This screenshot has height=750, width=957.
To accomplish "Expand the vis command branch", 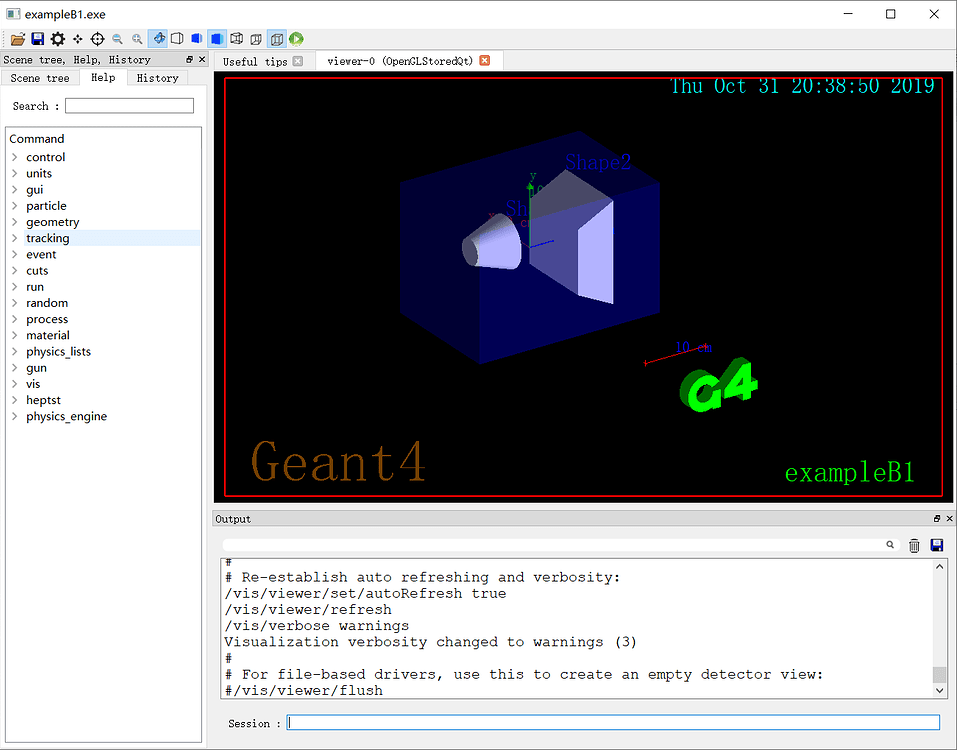I will [16, 383].
